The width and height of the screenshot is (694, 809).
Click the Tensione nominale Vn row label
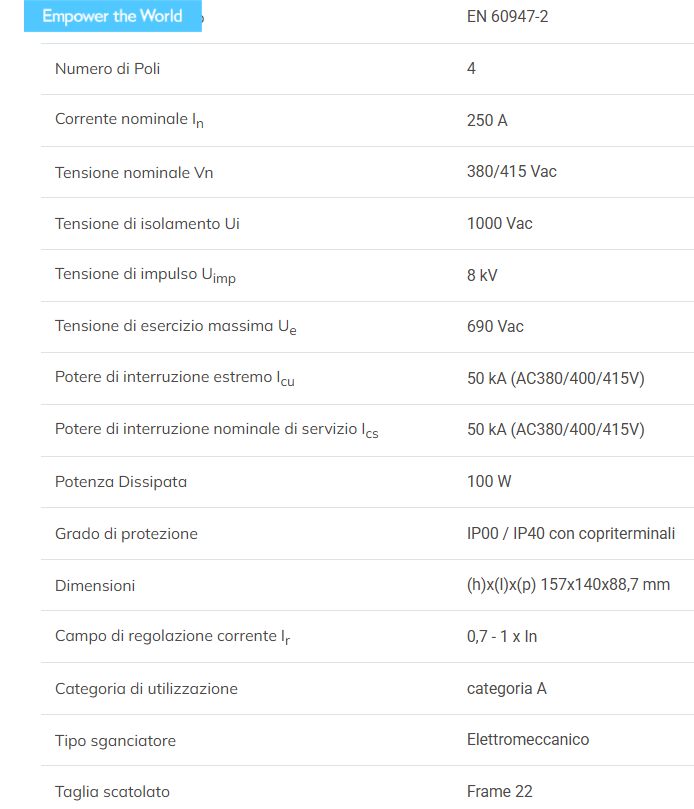[x=134, y=172]
